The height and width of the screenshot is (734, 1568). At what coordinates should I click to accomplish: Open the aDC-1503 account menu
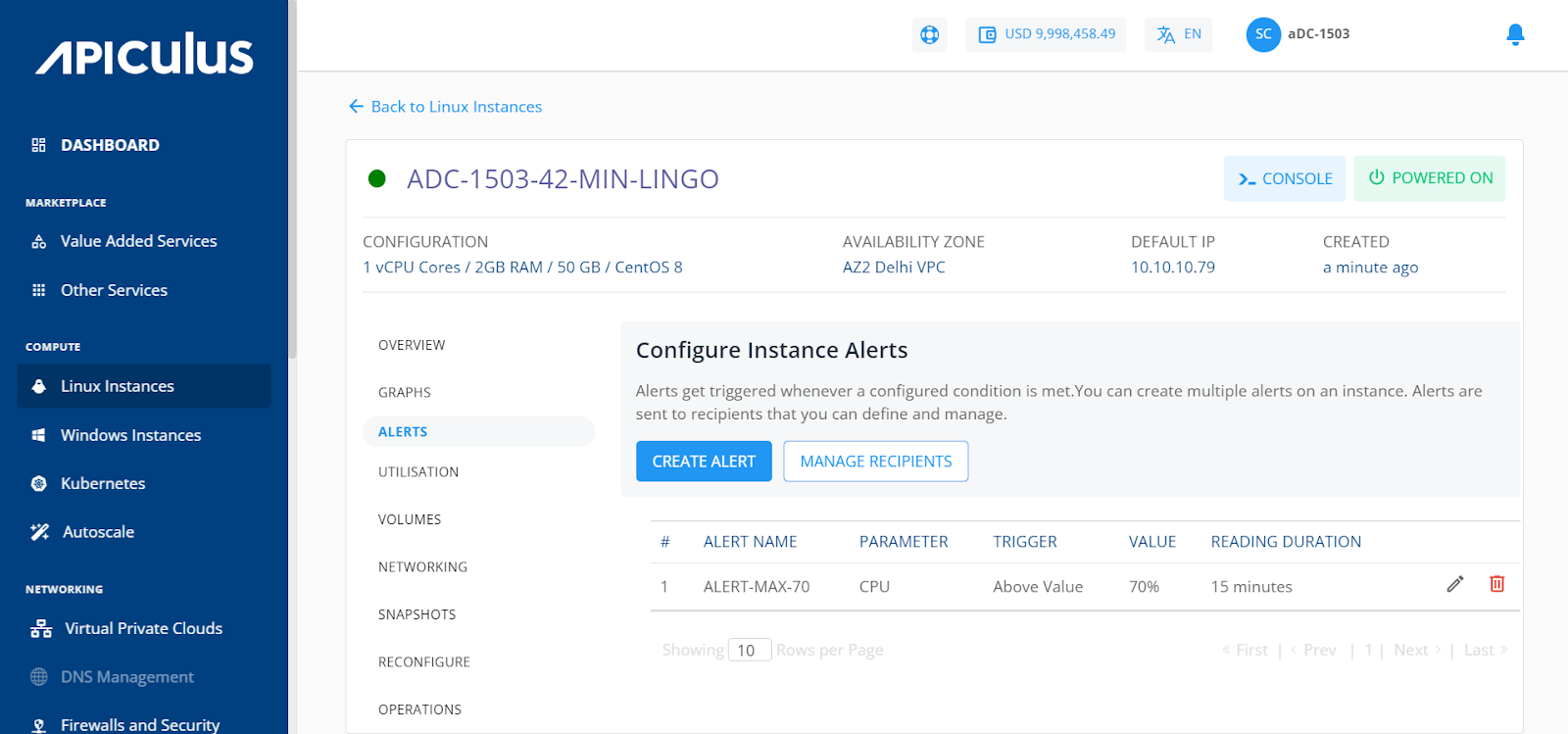pyautogui.click(x=1318, y=34)
